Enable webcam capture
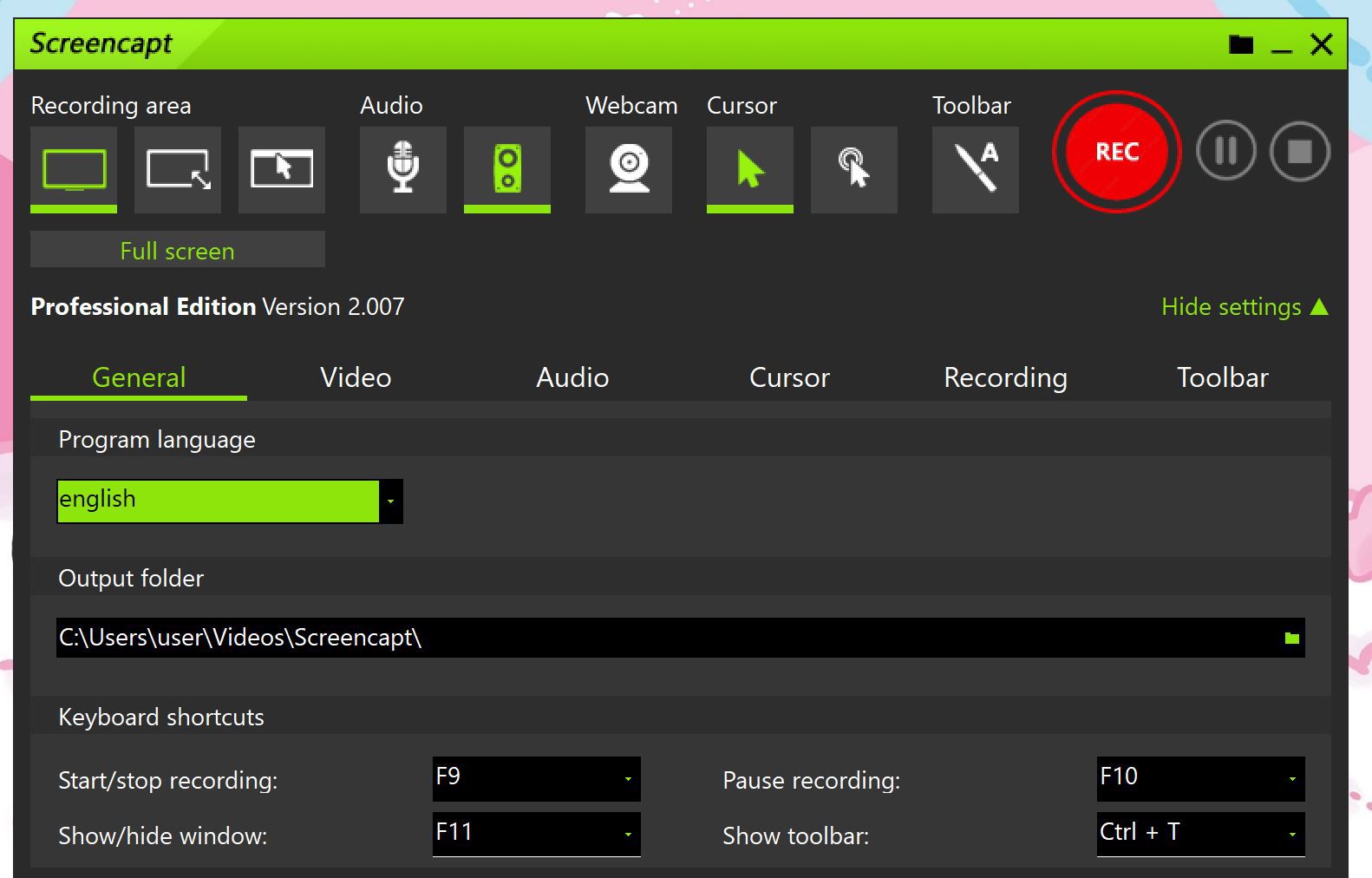Image resolution: width=1372 pixels, height=878 pixels. [629, 169]
